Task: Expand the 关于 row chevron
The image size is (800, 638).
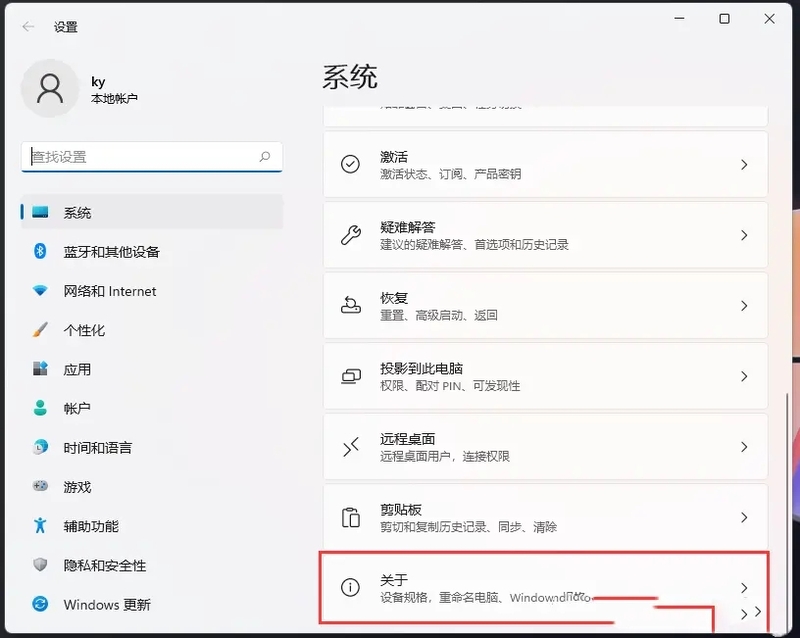Action: pos(744,586)
